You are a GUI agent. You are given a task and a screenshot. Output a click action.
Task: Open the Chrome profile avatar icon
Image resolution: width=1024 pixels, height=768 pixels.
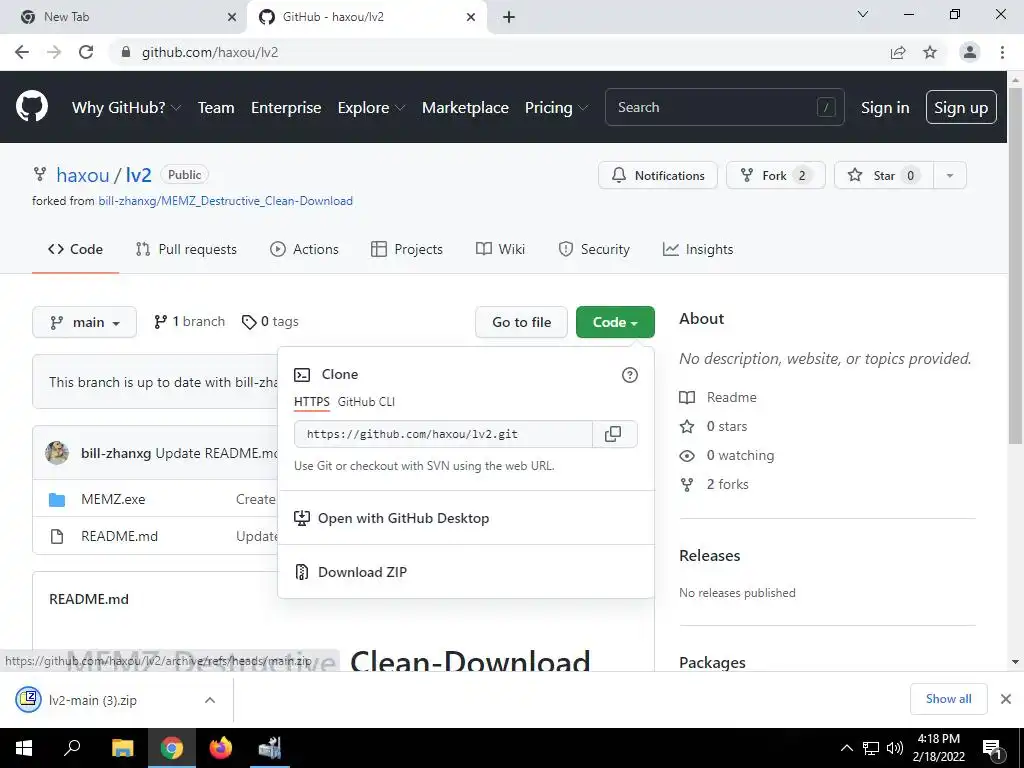[x=969, y=52]
